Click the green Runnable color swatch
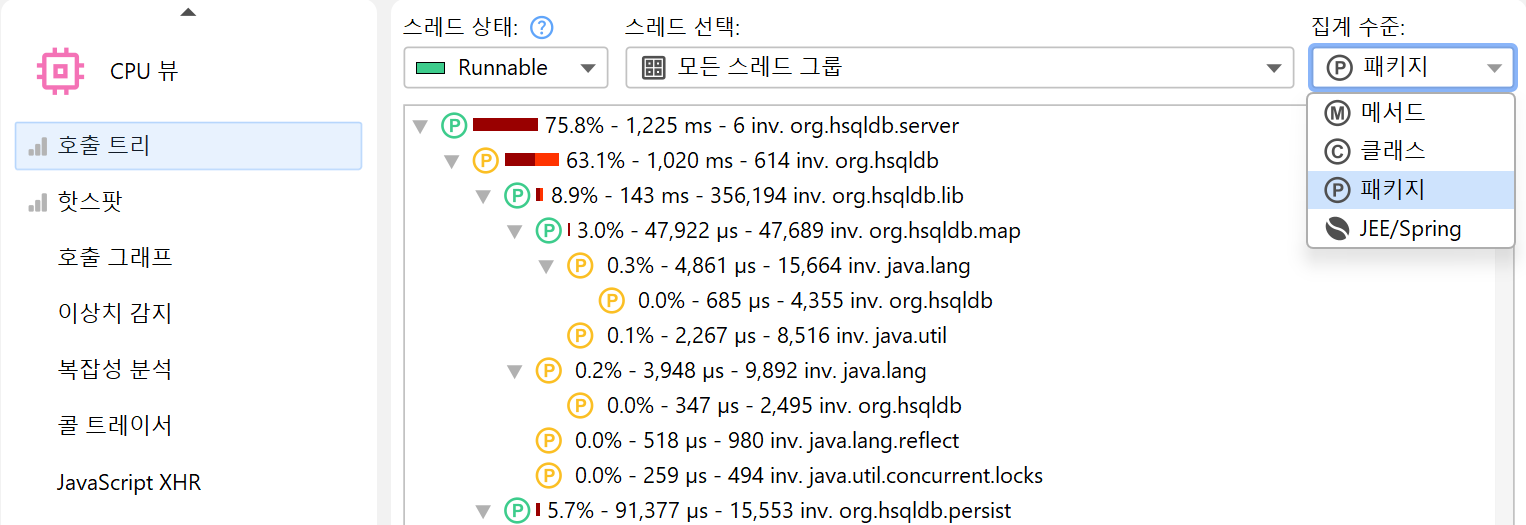The height and width of the screenshot is (525, 1526). point(430,68)
